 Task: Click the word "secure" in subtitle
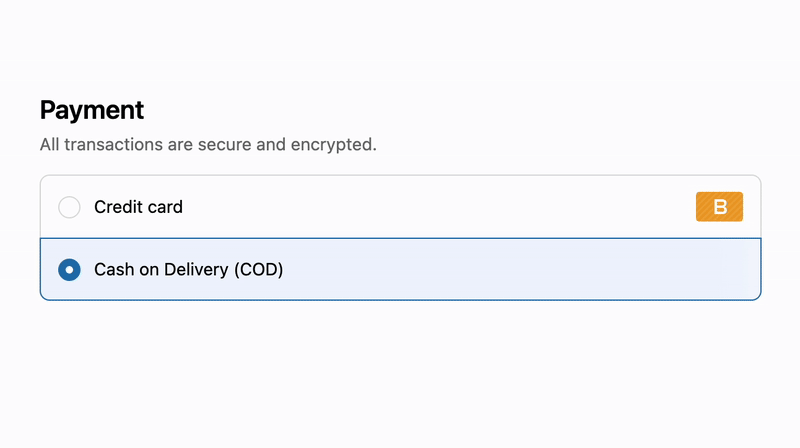click(x=226, y=145)
